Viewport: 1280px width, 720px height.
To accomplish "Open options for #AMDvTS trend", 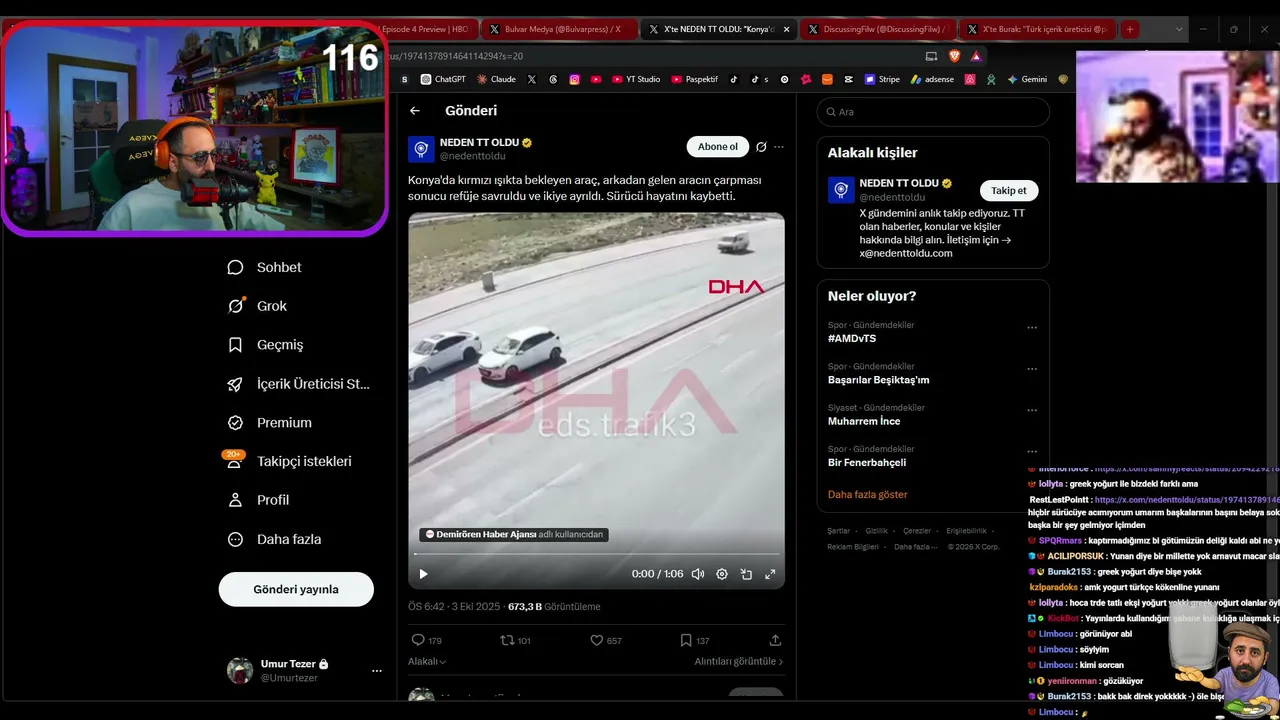I will click(1032, 327).
